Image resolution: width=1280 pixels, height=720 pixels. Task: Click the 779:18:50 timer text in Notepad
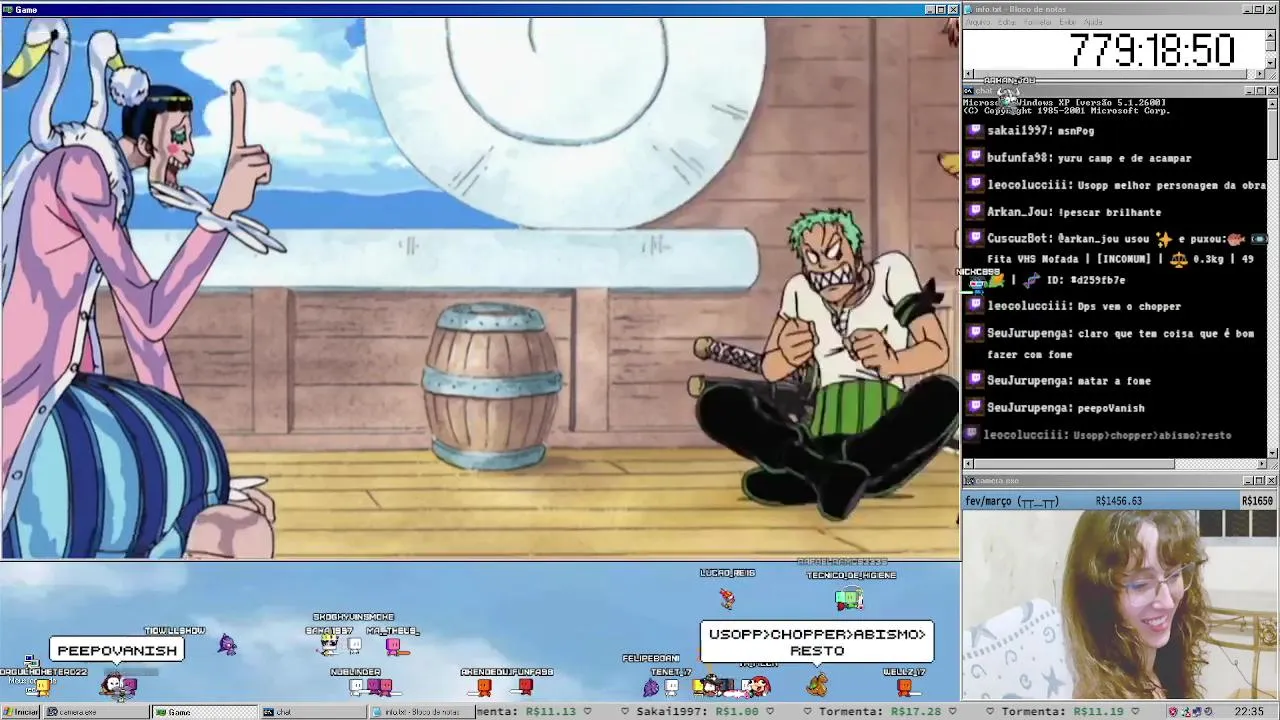click(x=1153, y=50)
